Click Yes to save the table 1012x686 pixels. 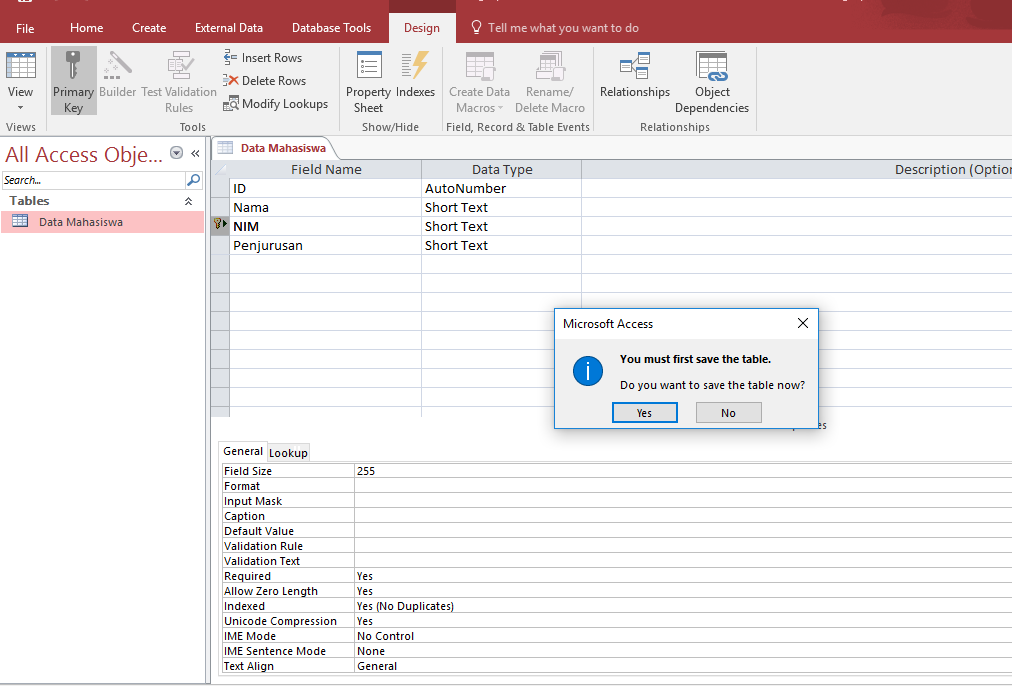tap(644, 413)
